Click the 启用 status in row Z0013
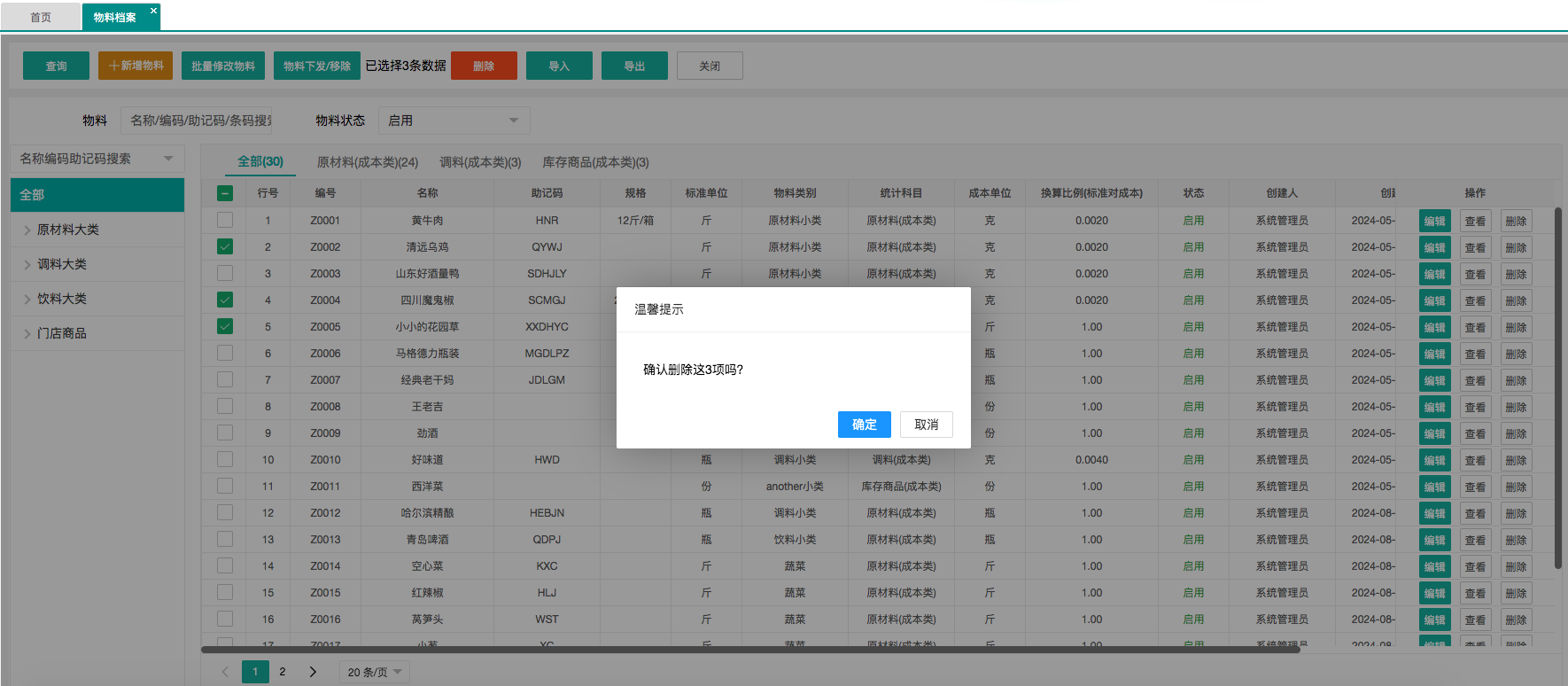Image resolution: width=1568 pixels, height=686 pixels. click(1193, 540)
